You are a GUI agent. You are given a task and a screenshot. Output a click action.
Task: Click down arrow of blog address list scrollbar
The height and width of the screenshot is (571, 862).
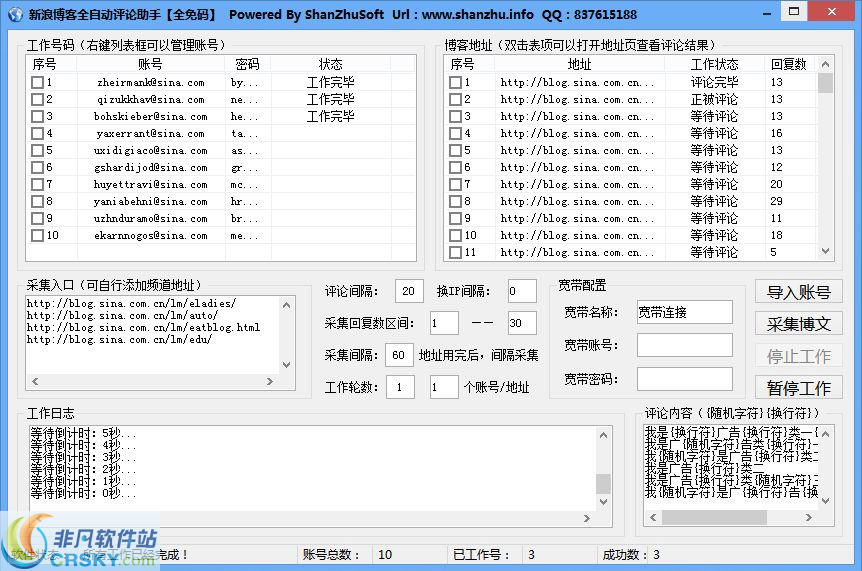tap(825, 251)
